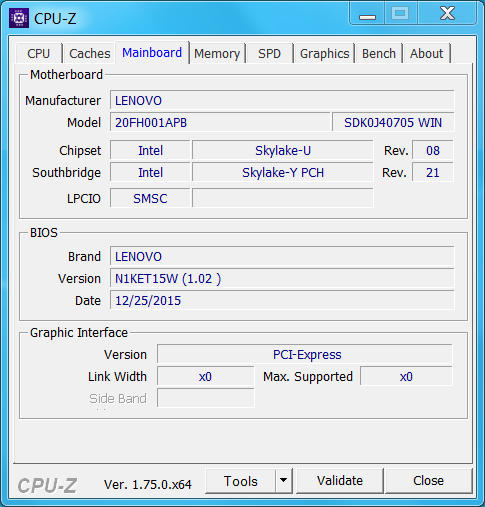Click the Southbridge label
Viewport: 485px width, 507px height.
pyautogui.click(x=66, y=173)
